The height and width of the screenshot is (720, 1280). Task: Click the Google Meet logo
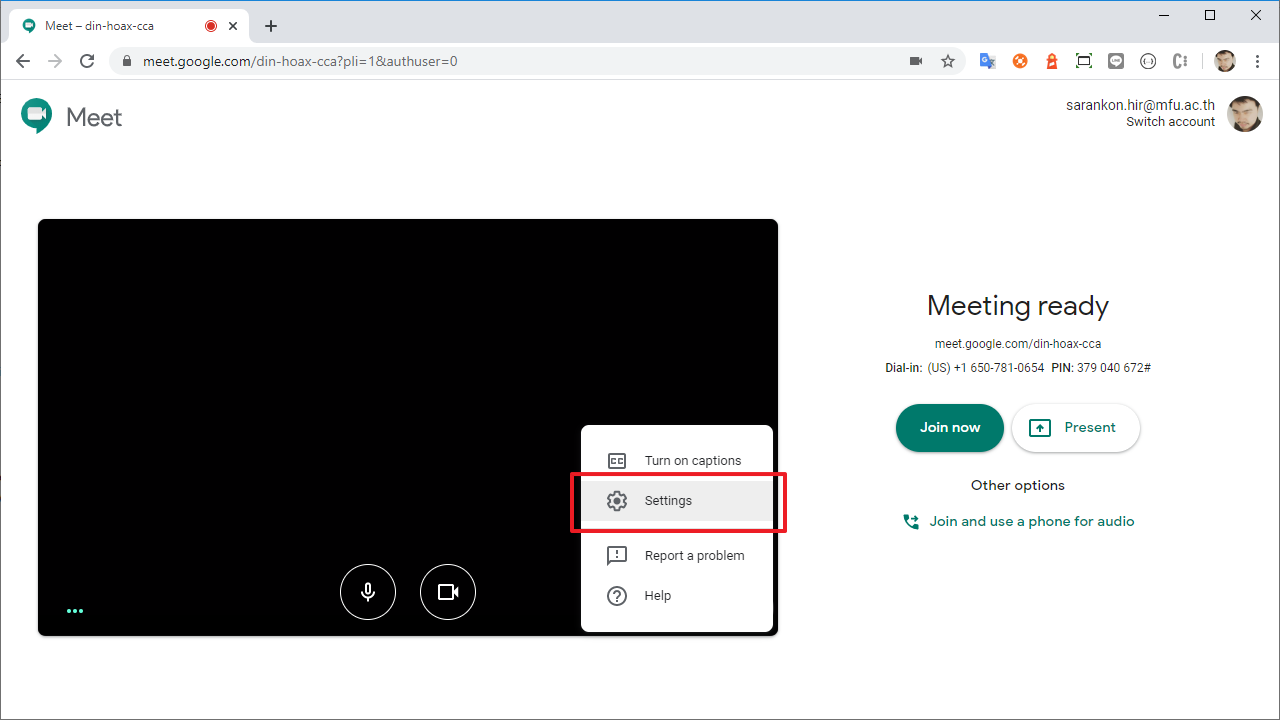click(x=71, y=117)
